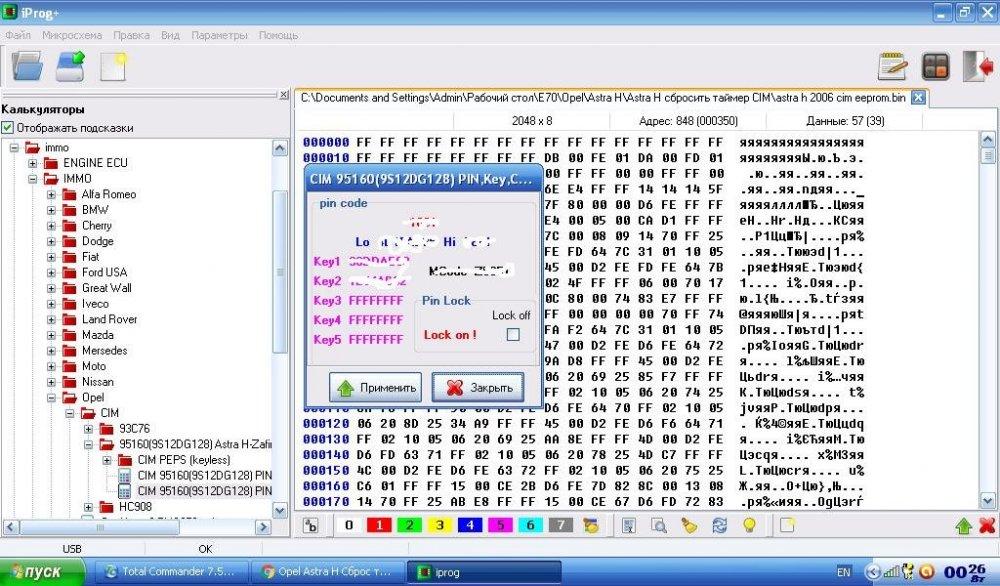
Task: Select the red color swatch 1
Action: [379, 525]
